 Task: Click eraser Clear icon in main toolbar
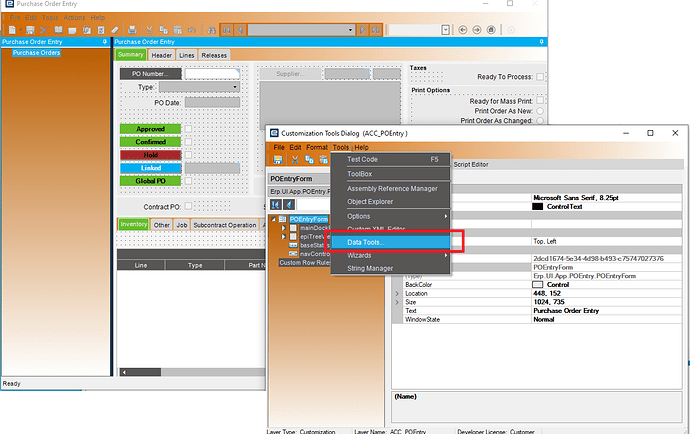[115, 30]
